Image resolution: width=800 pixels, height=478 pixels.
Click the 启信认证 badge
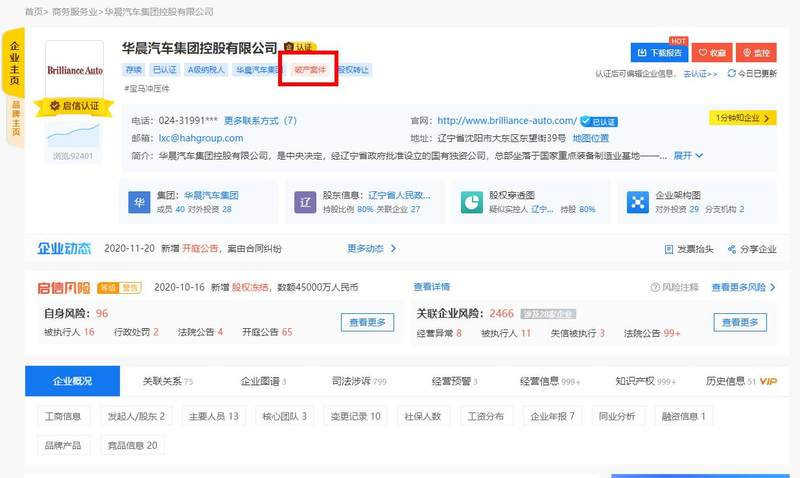coord(74,106)
